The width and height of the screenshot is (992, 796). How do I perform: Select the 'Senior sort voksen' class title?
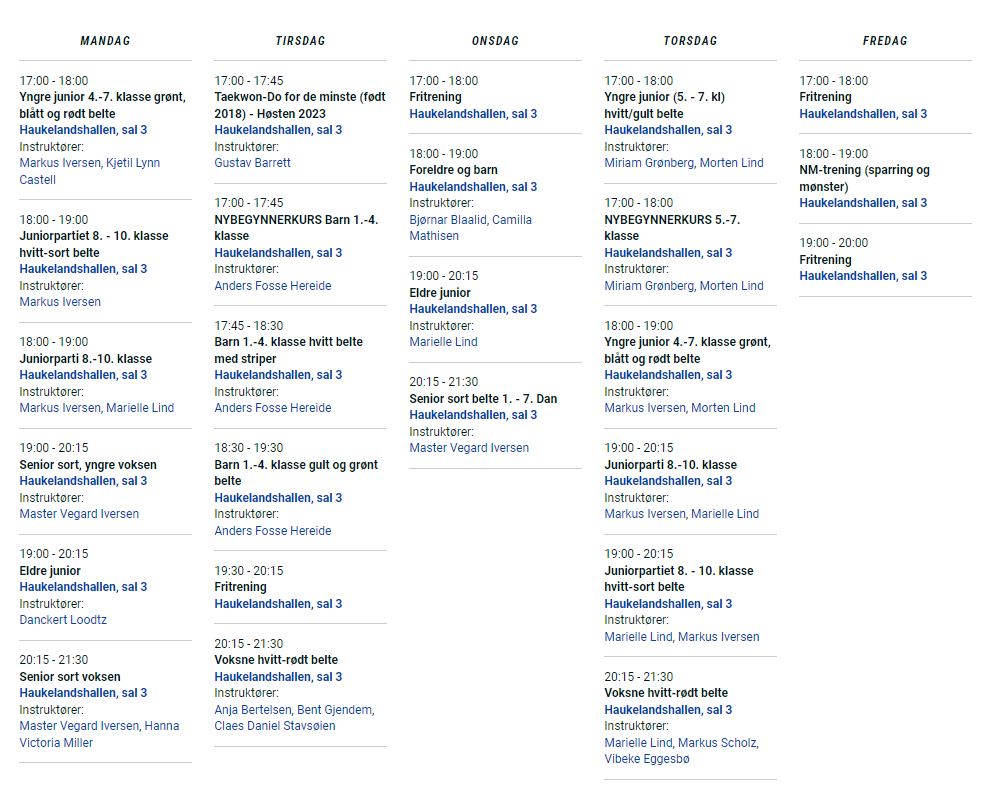70,676
